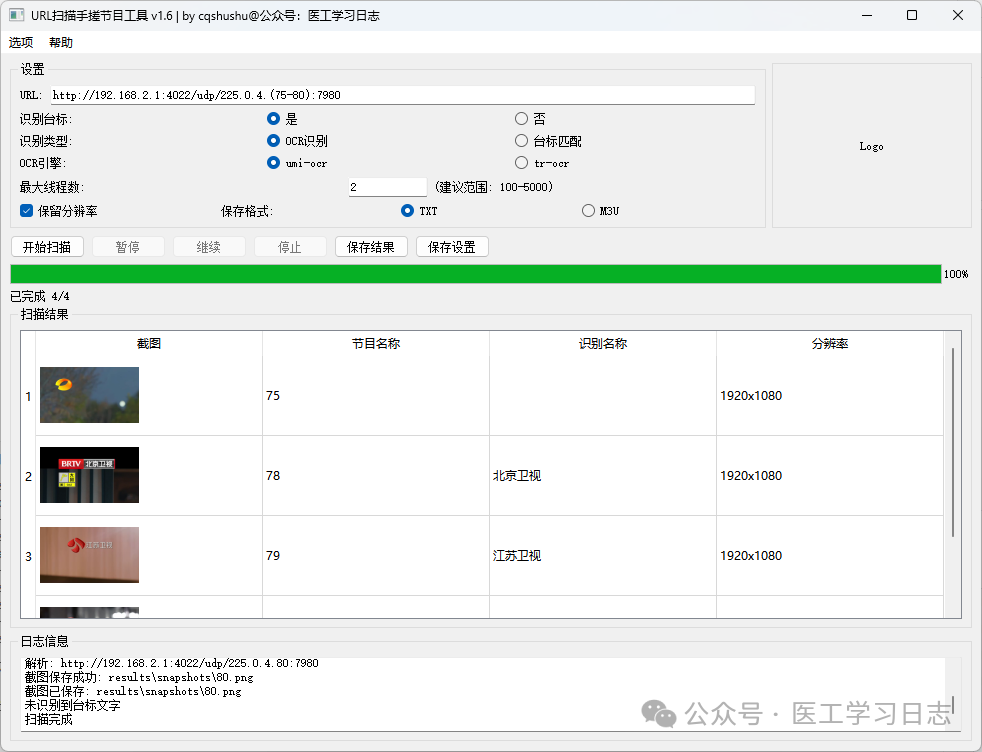Click the 保存结果 (Save Results) button
The width and height of the screenshot is (982, 752).
pos(371,246)
